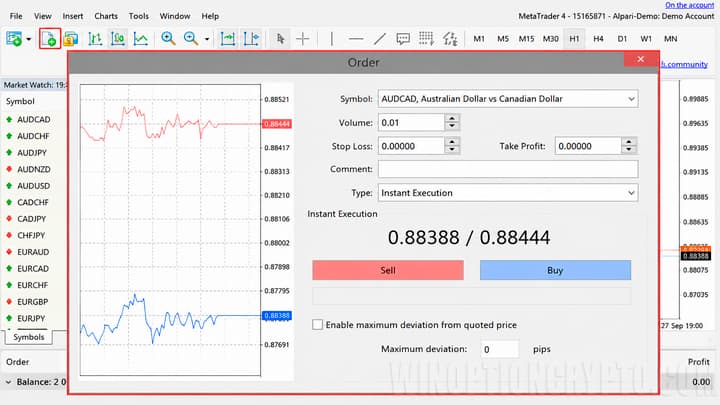Select the W1 timeframe button
720x405 pixels.
[x=646, y=39]
